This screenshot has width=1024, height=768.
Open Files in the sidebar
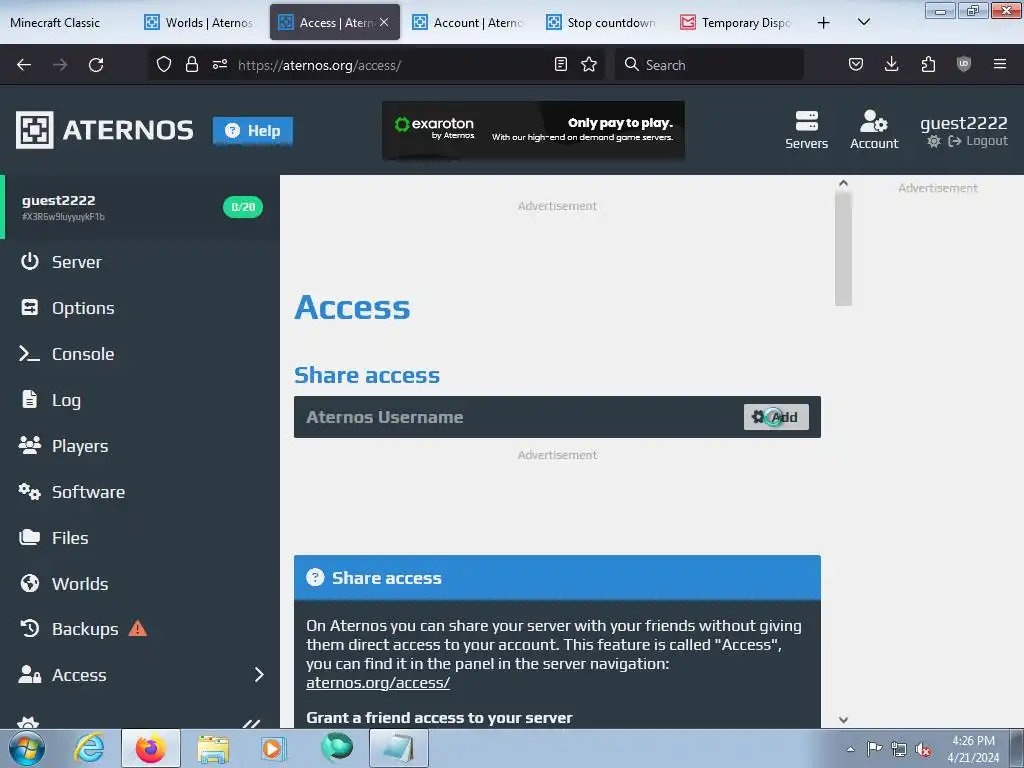point(54,537)
